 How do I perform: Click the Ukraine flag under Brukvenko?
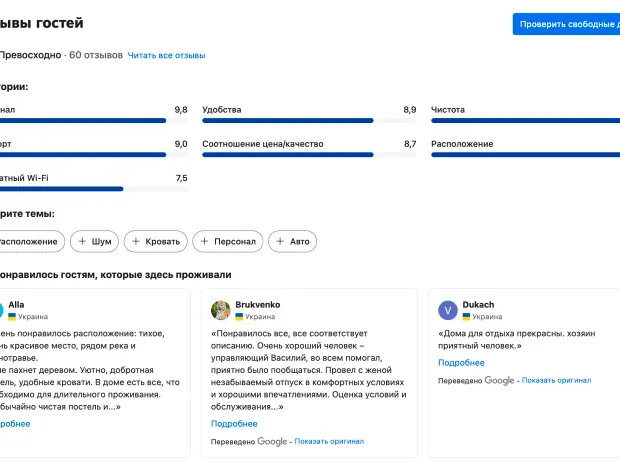239,316
